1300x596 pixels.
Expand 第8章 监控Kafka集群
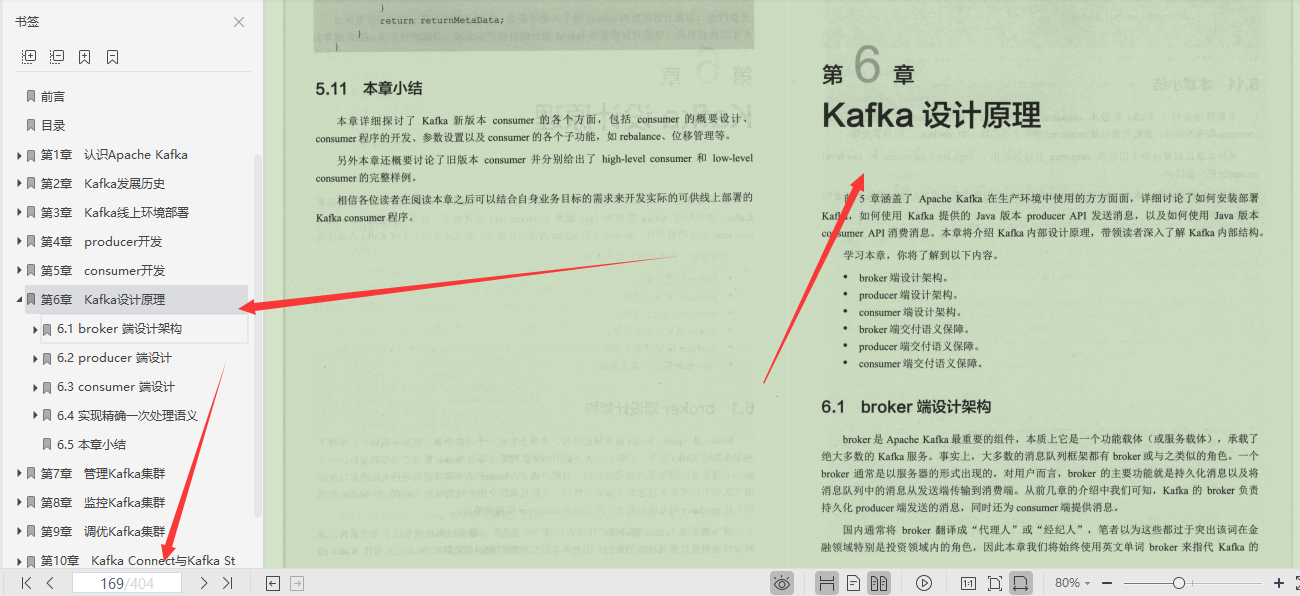point(19,503)
